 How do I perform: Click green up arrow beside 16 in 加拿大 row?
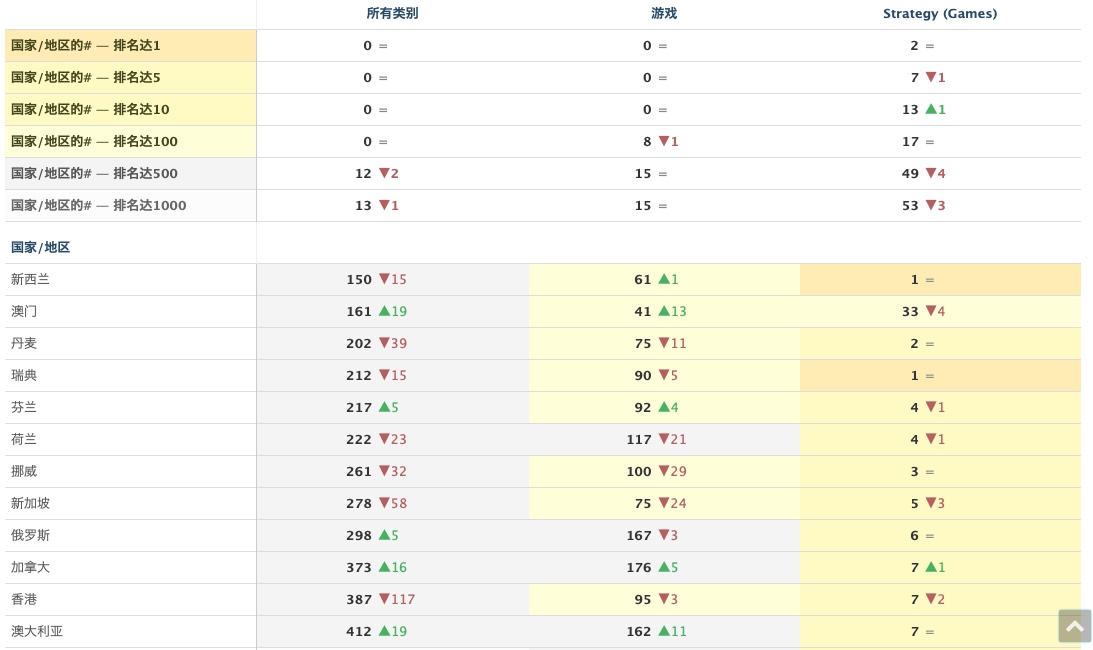point(384,567)
